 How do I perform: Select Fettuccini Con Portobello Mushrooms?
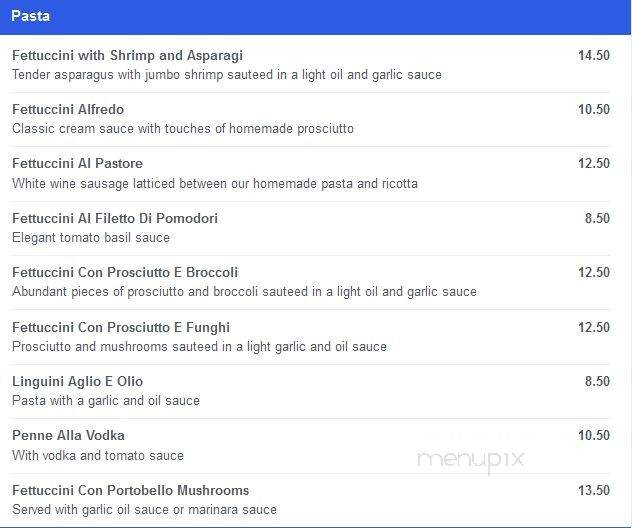click(131, 490)
